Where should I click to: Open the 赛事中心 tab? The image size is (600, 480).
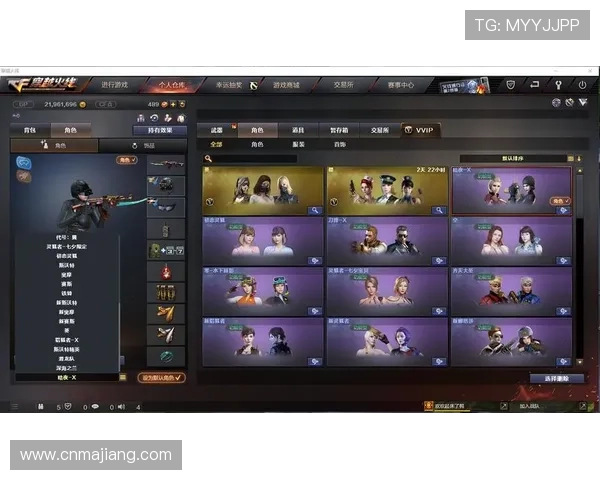401,85
